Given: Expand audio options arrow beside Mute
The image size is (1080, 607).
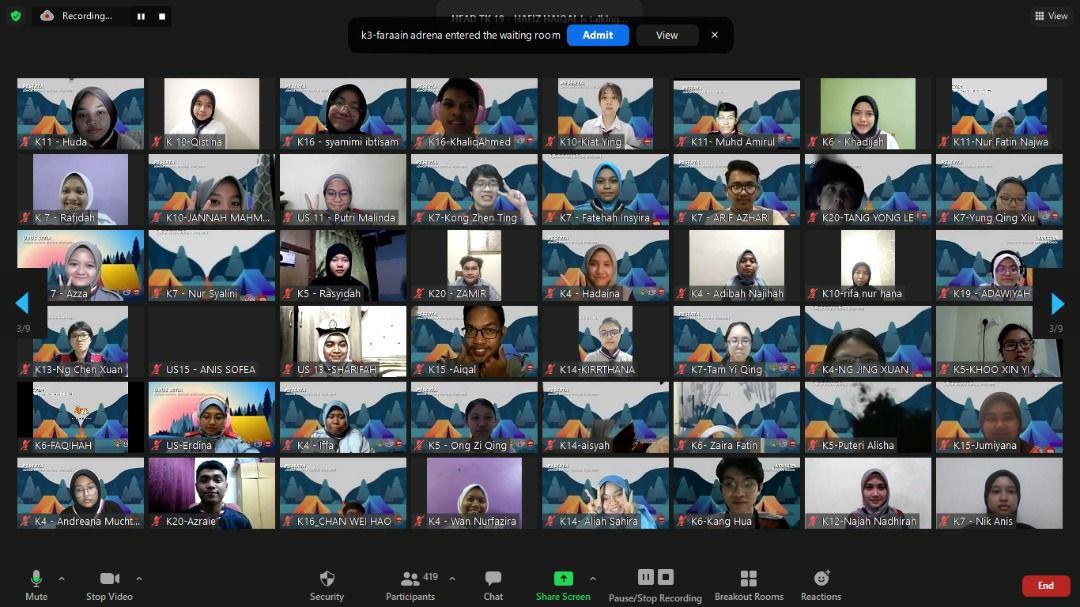Looking at the screenshot, I should click(61, 578).
